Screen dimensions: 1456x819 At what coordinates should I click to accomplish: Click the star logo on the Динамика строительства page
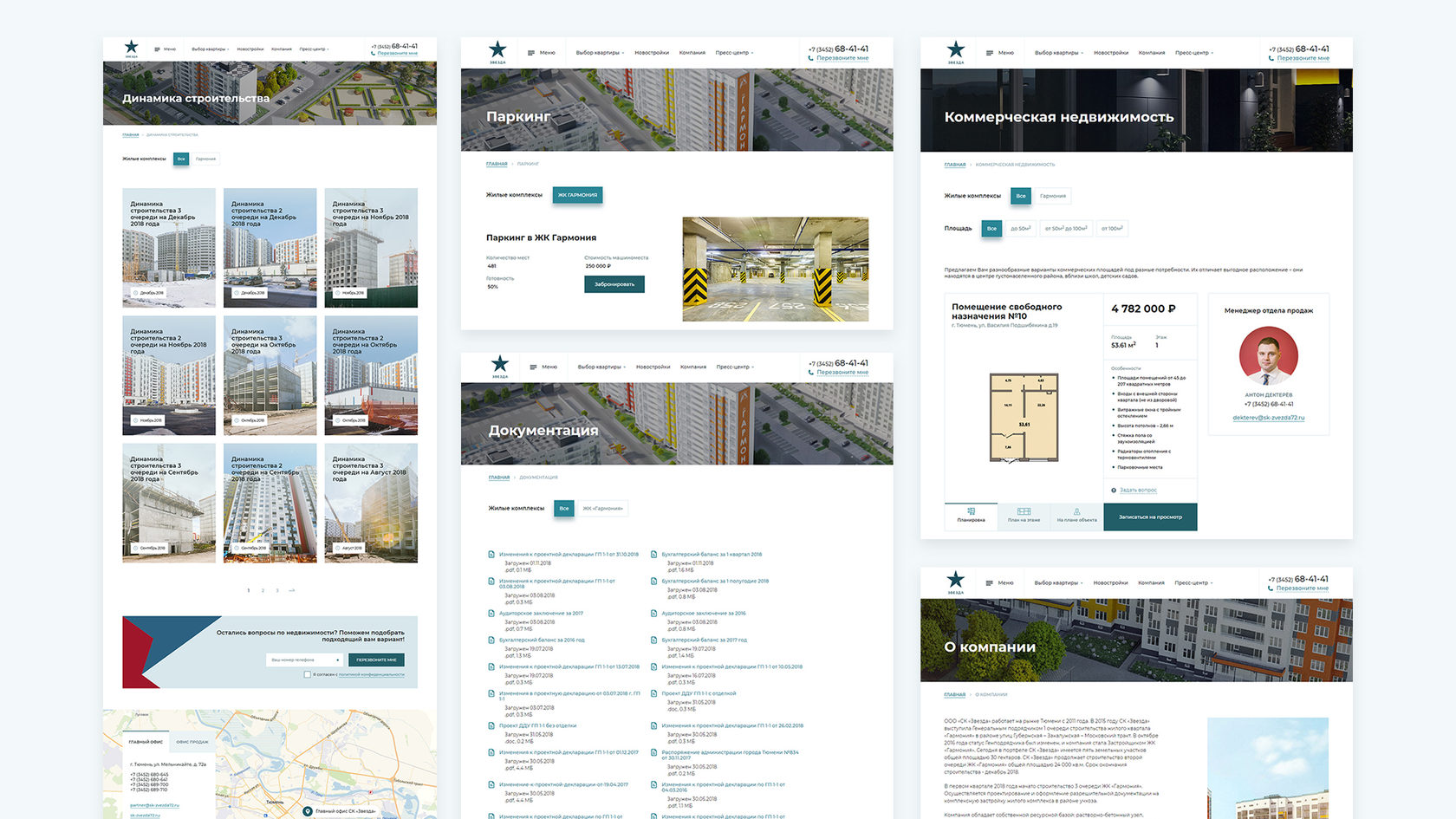131,48
